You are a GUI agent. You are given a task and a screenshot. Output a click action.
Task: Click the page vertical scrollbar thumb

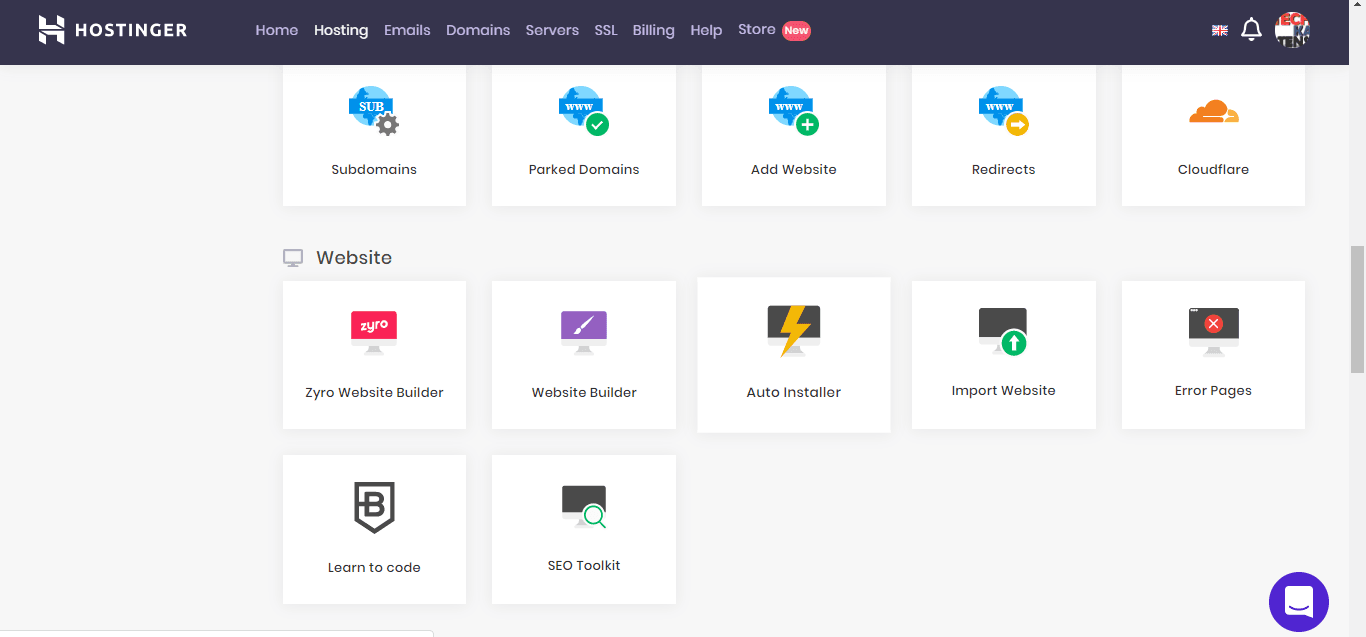(x=1358, y=308)
